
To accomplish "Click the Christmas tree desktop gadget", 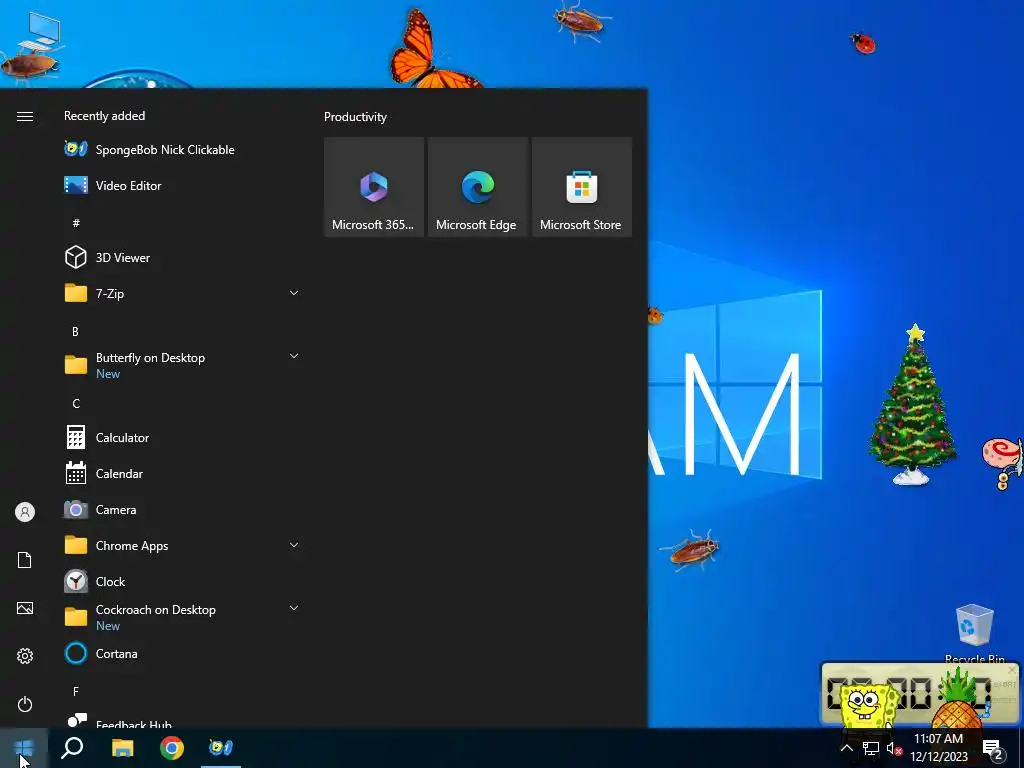I will (x=912, y=405).
